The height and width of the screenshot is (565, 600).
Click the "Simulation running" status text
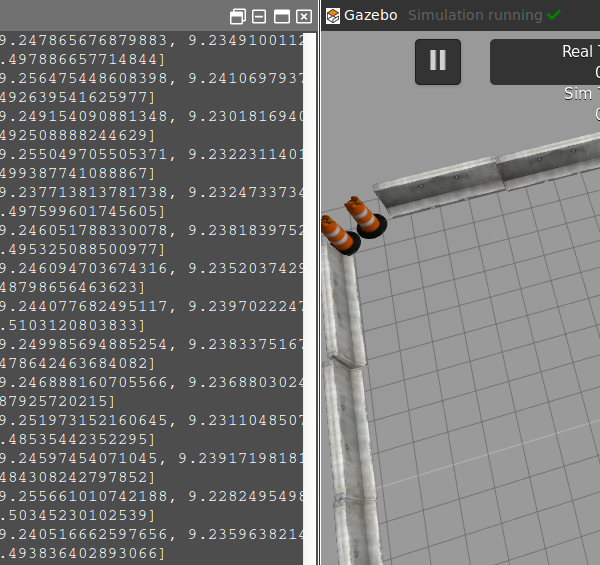(474, 15)
